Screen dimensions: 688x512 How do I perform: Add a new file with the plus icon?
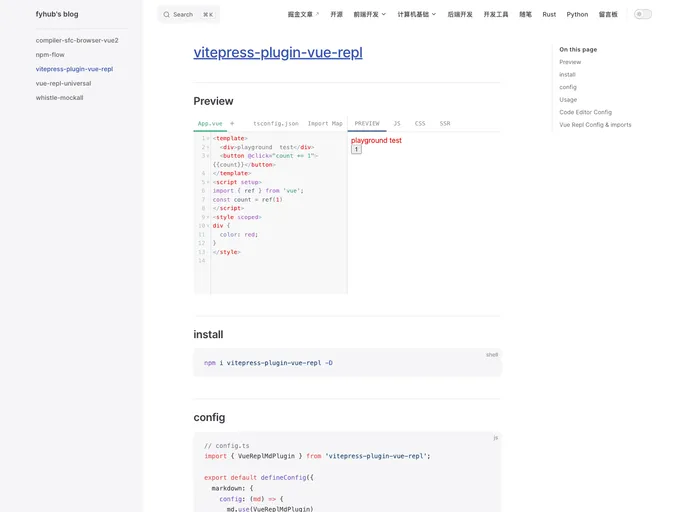[x=232, y=123]
